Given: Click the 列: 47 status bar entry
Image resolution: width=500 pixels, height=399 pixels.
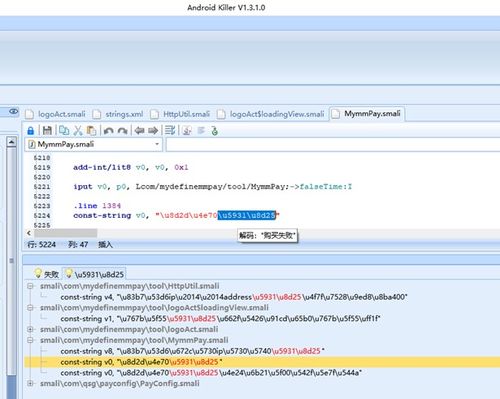Looking at the screenshot, I should pyautogui.click(x=78, y=245).
